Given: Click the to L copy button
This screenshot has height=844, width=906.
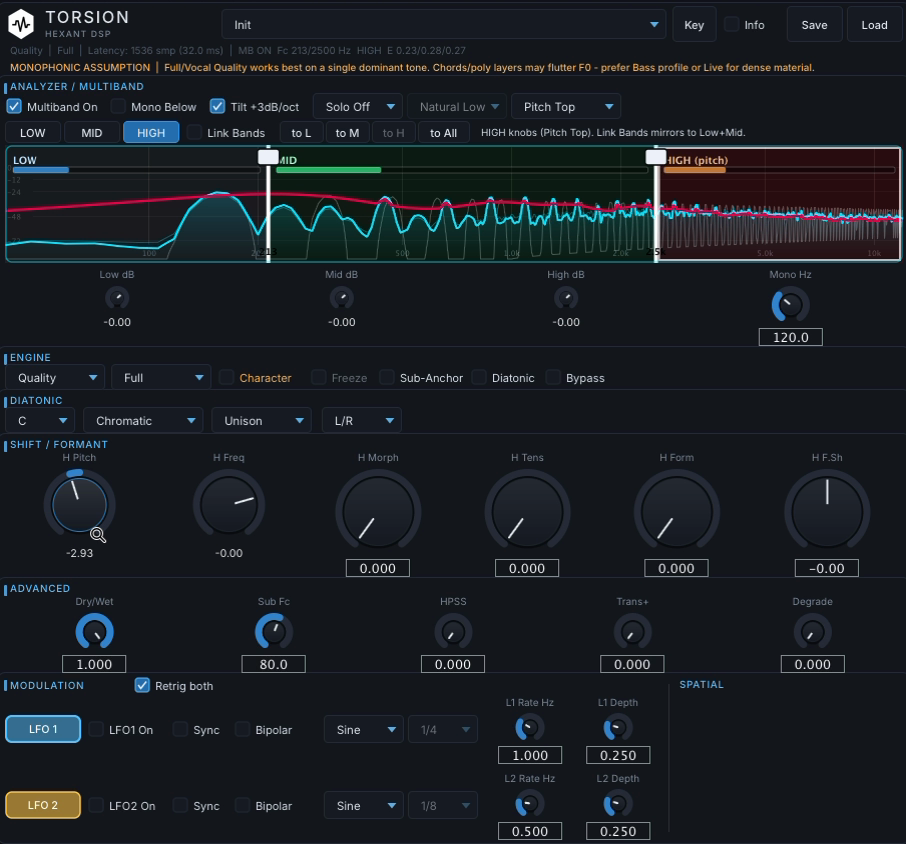Looking at the screenshot, I should [301, 132].
